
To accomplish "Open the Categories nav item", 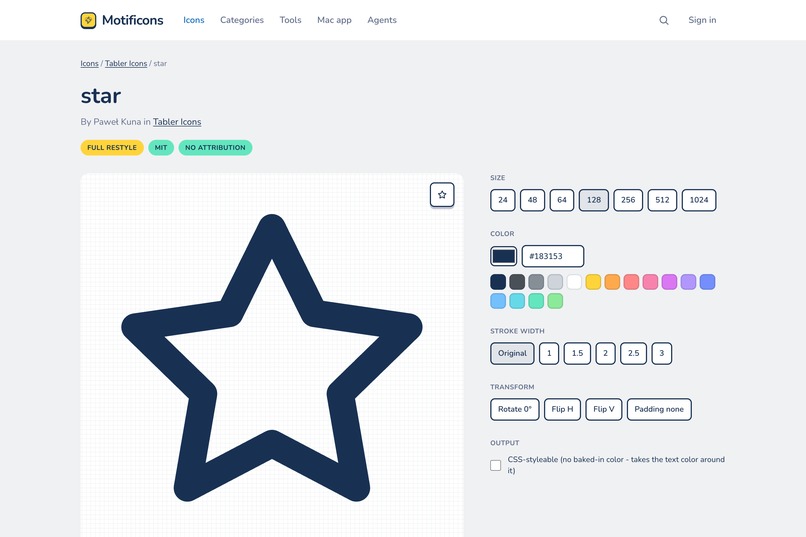I will coord(242,20).
